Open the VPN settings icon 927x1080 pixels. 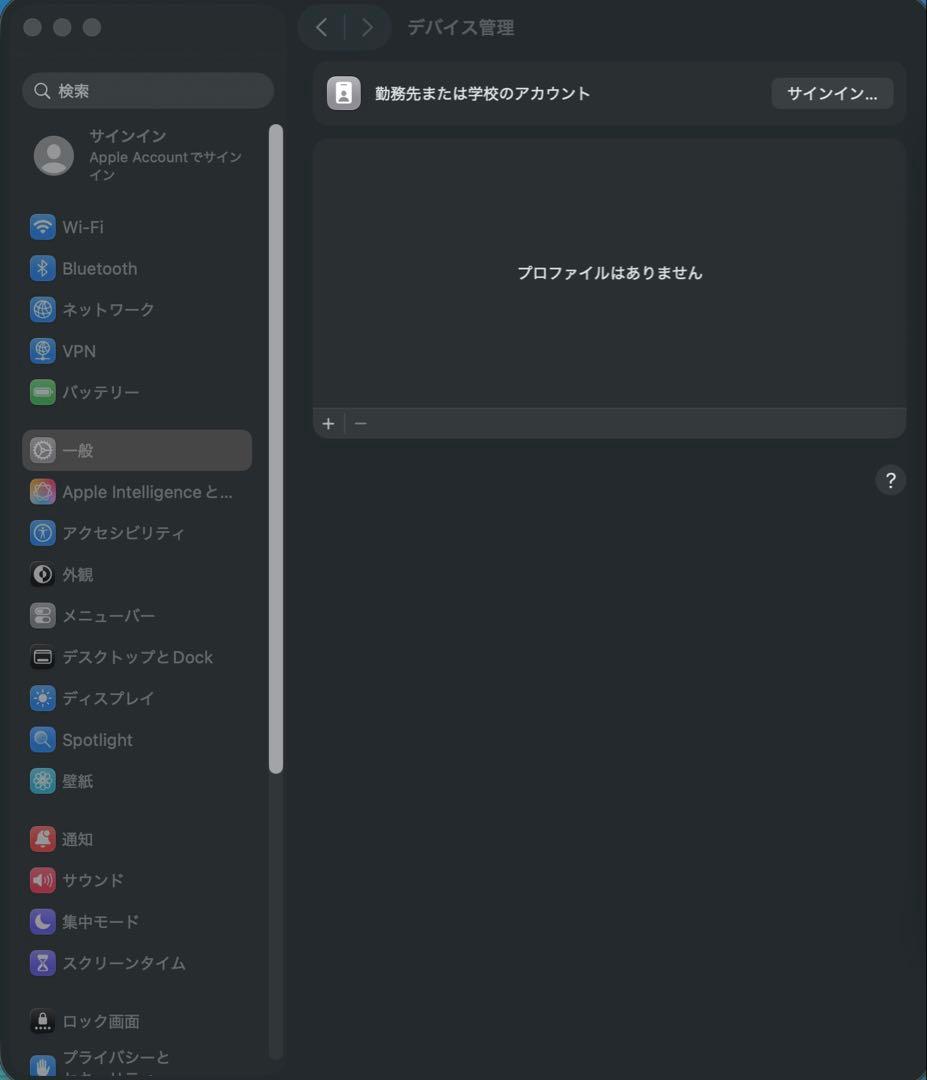[42, 351]
